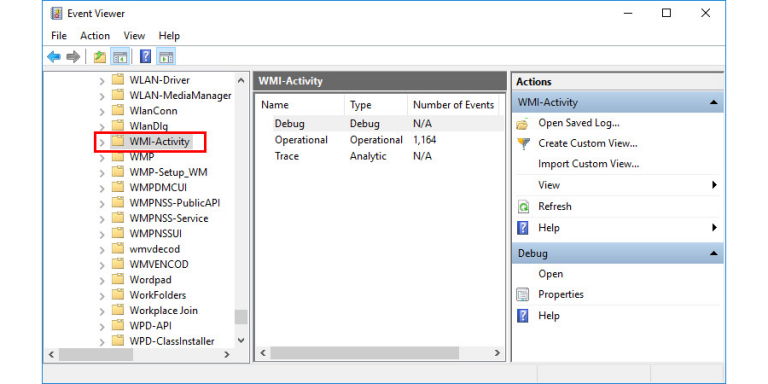Screen dimensions: 768x384
Task: Click tree pane scroll down arrow
Action: click(240, 340)
